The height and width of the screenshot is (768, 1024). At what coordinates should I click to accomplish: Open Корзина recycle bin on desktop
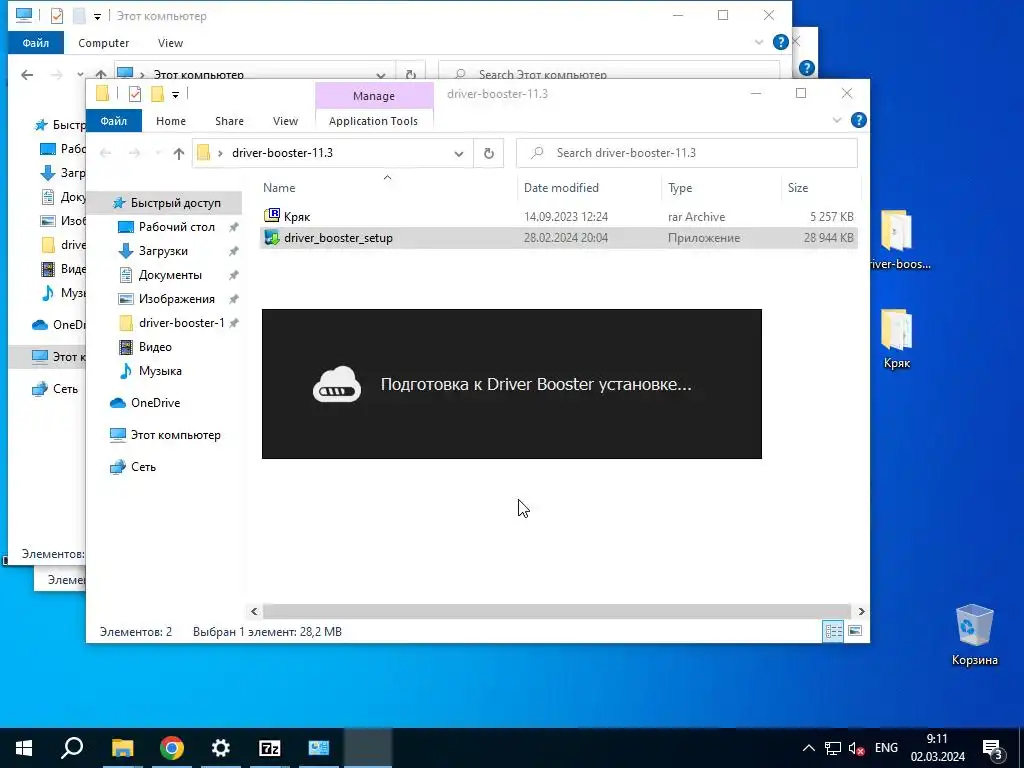[974, 635]
